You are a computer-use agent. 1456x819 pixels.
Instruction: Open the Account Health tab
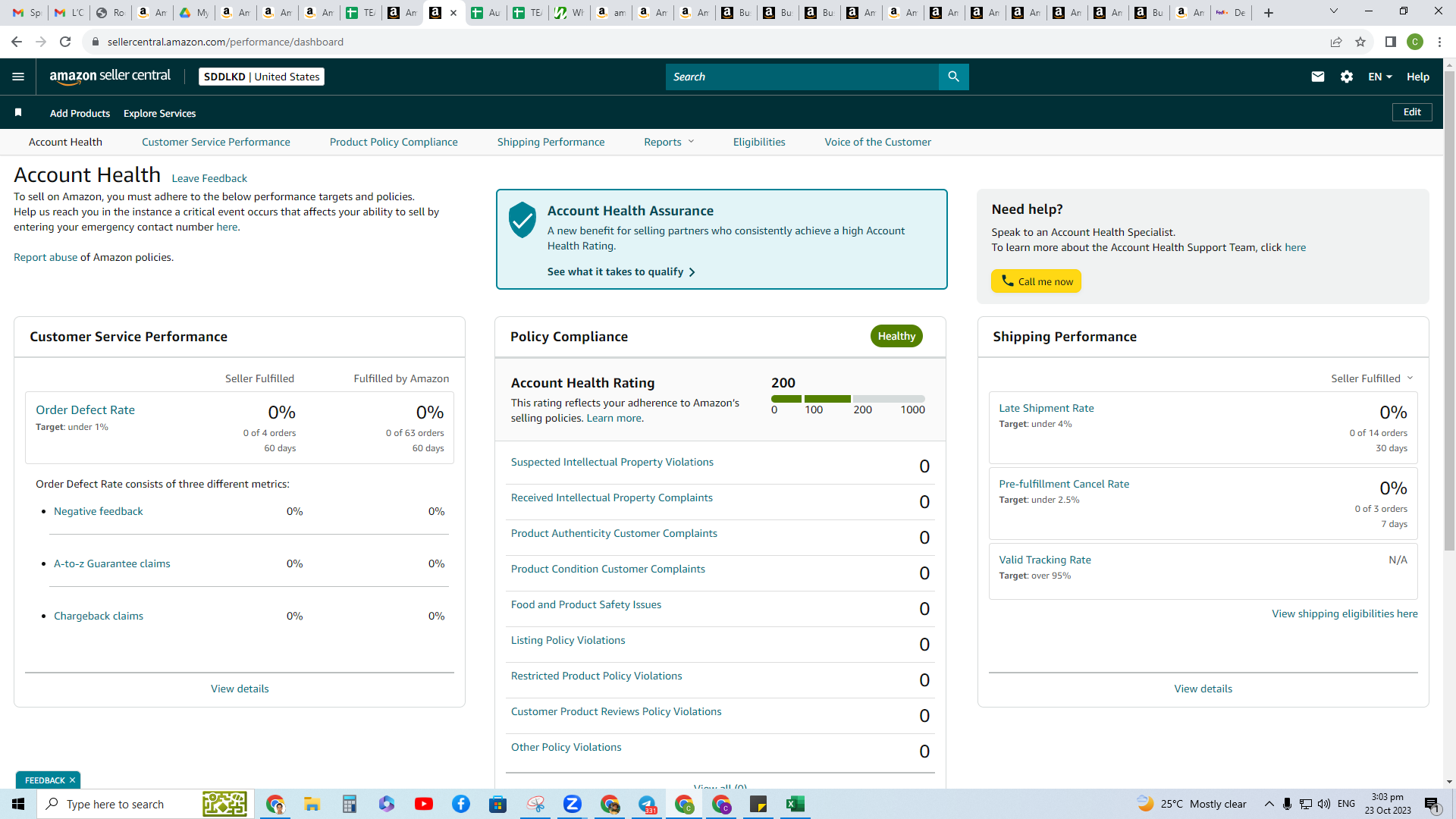click(x=65, y=142)
